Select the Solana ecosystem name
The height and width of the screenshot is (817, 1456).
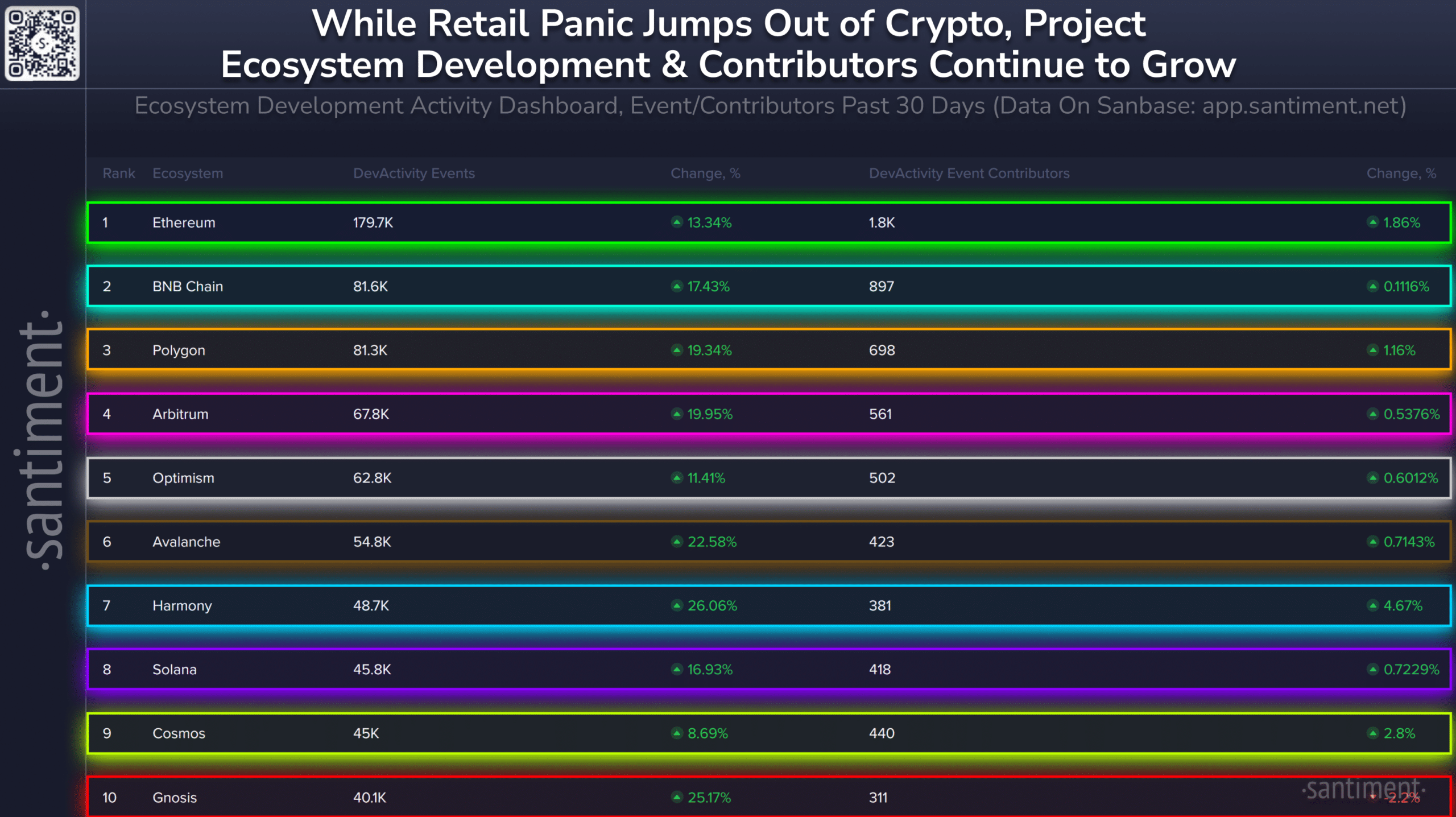175,670
